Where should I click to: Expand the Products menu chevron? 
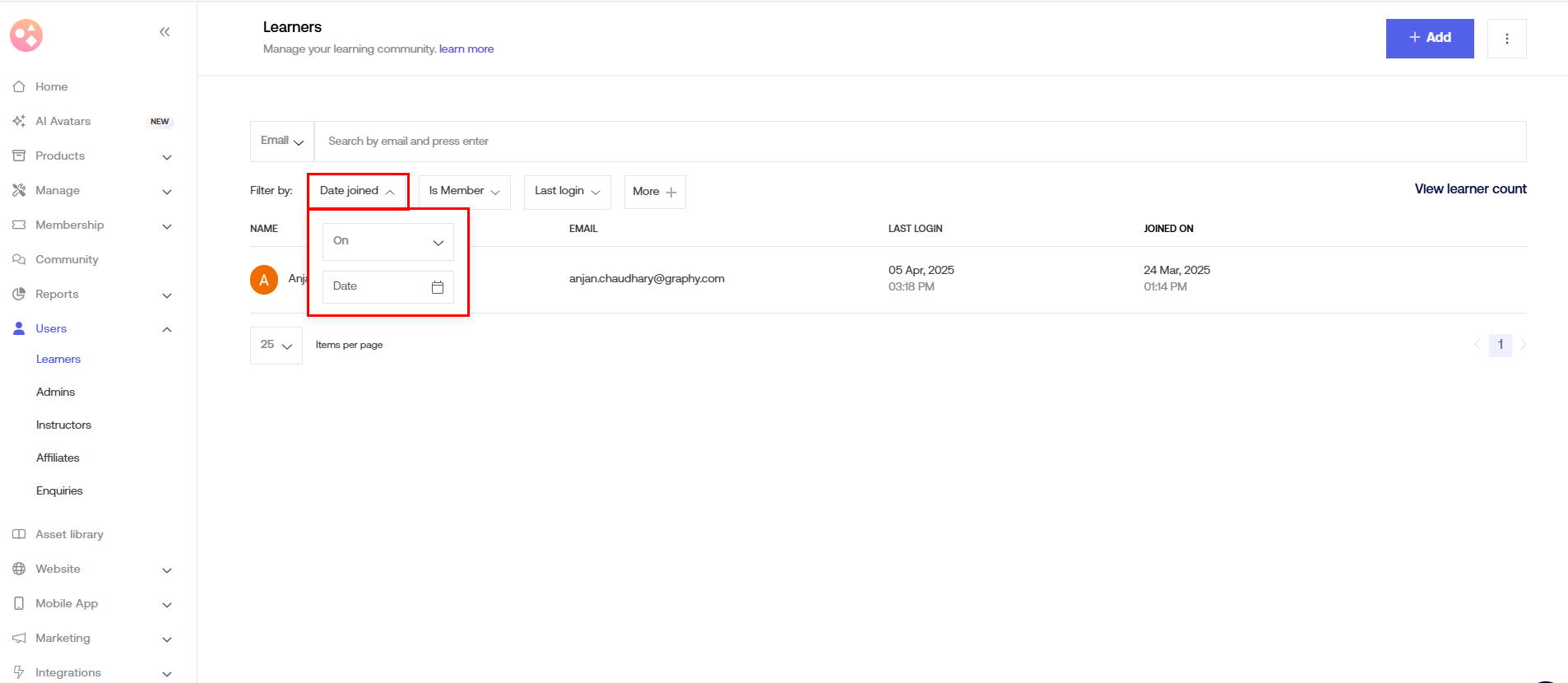[x=167, y=157]
